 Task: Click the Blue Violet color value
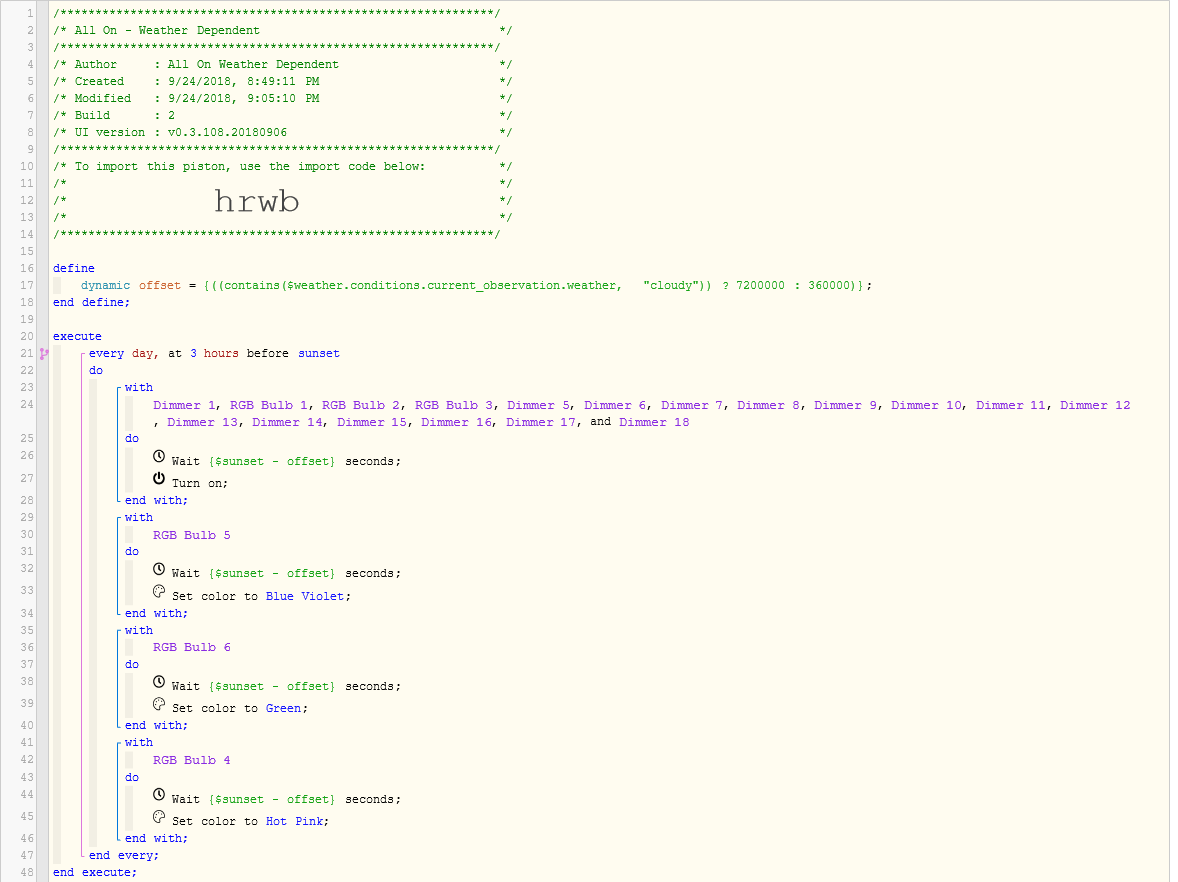(x=305, y=596)
